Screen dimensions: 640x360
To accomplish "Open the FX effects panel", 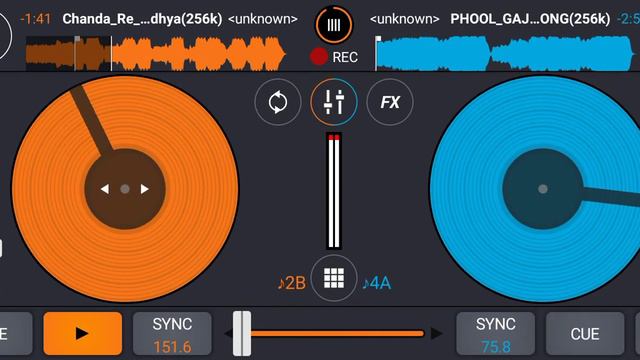I will (390, 102).
